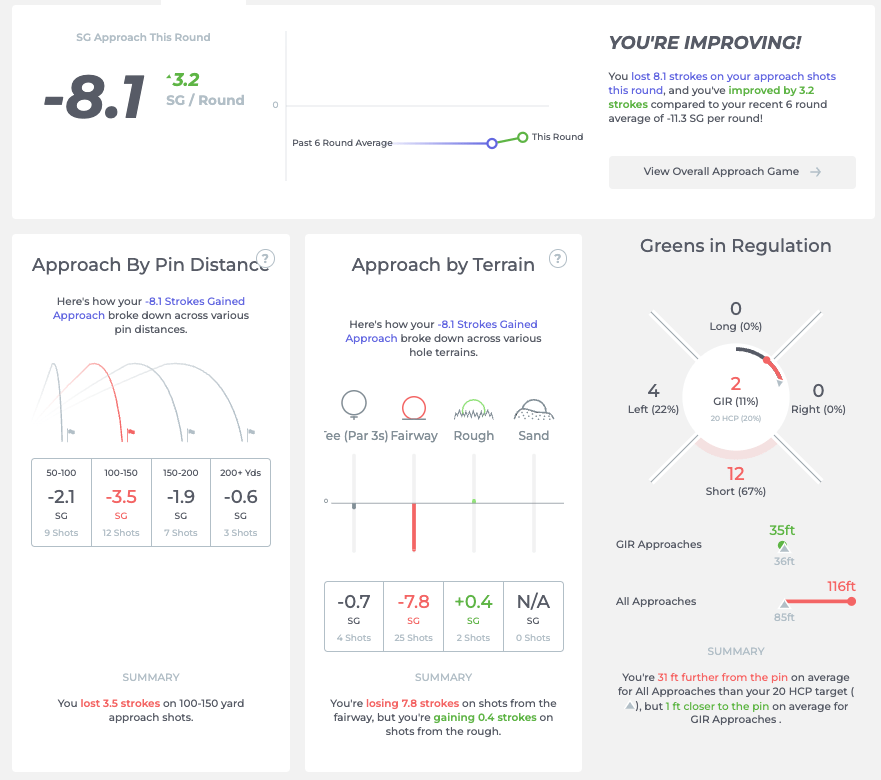The image size is (881, 780).
Task: Select the Sand bunker terrain icon
Action: coord(534,410)
